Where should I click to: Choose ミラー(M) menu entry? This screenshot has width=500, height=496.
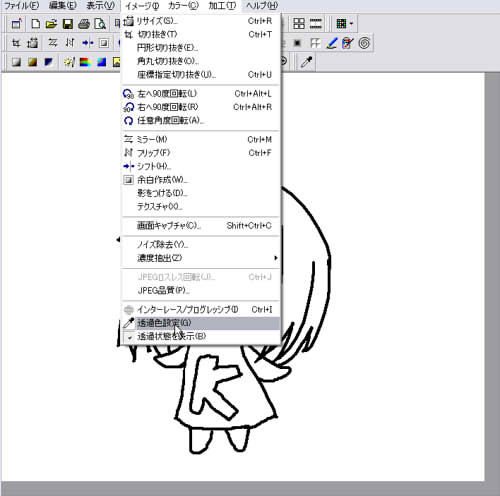point(201,139)
